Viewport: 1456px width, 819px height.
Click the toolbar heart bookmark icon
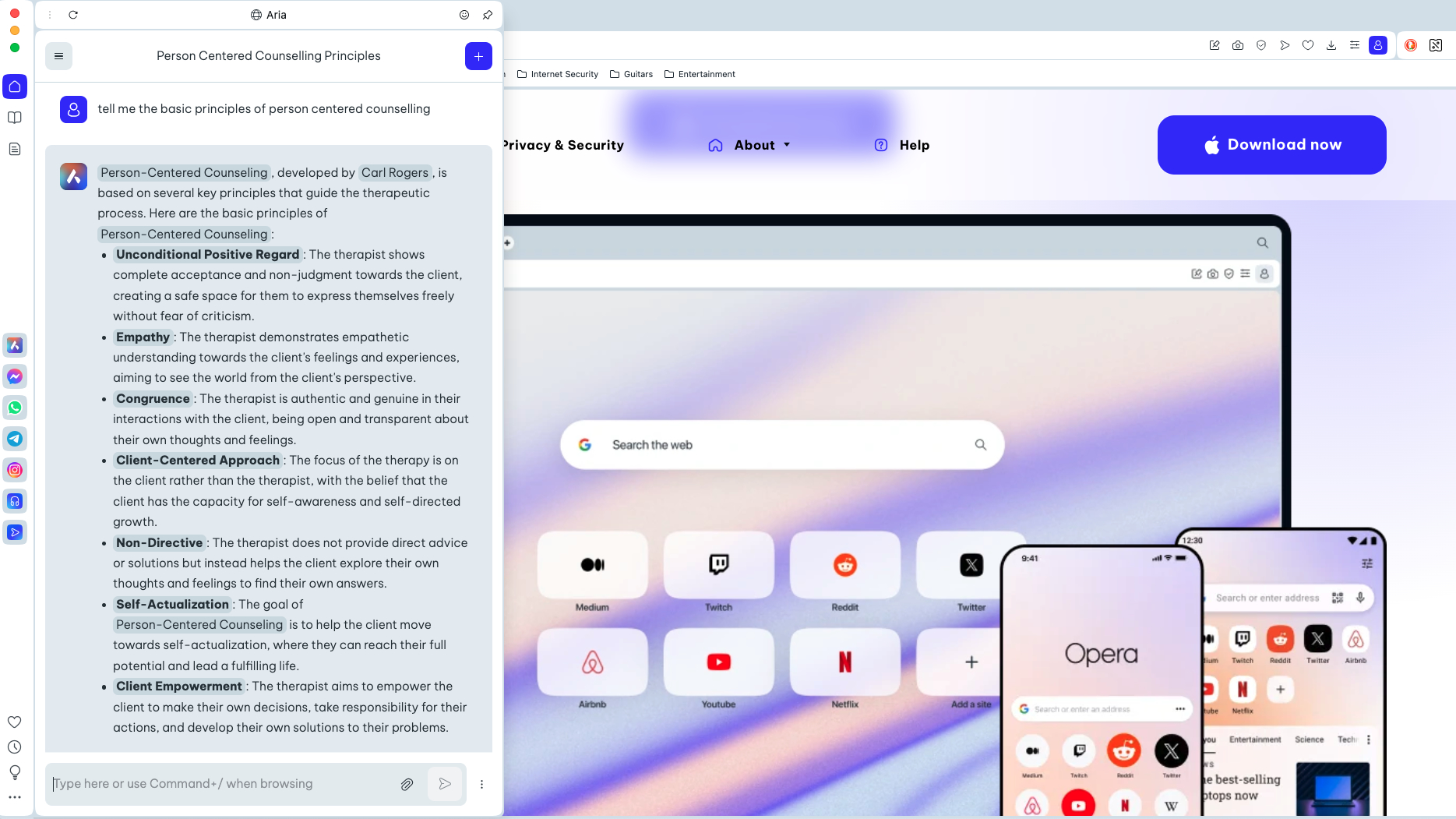click(1308, 45)
